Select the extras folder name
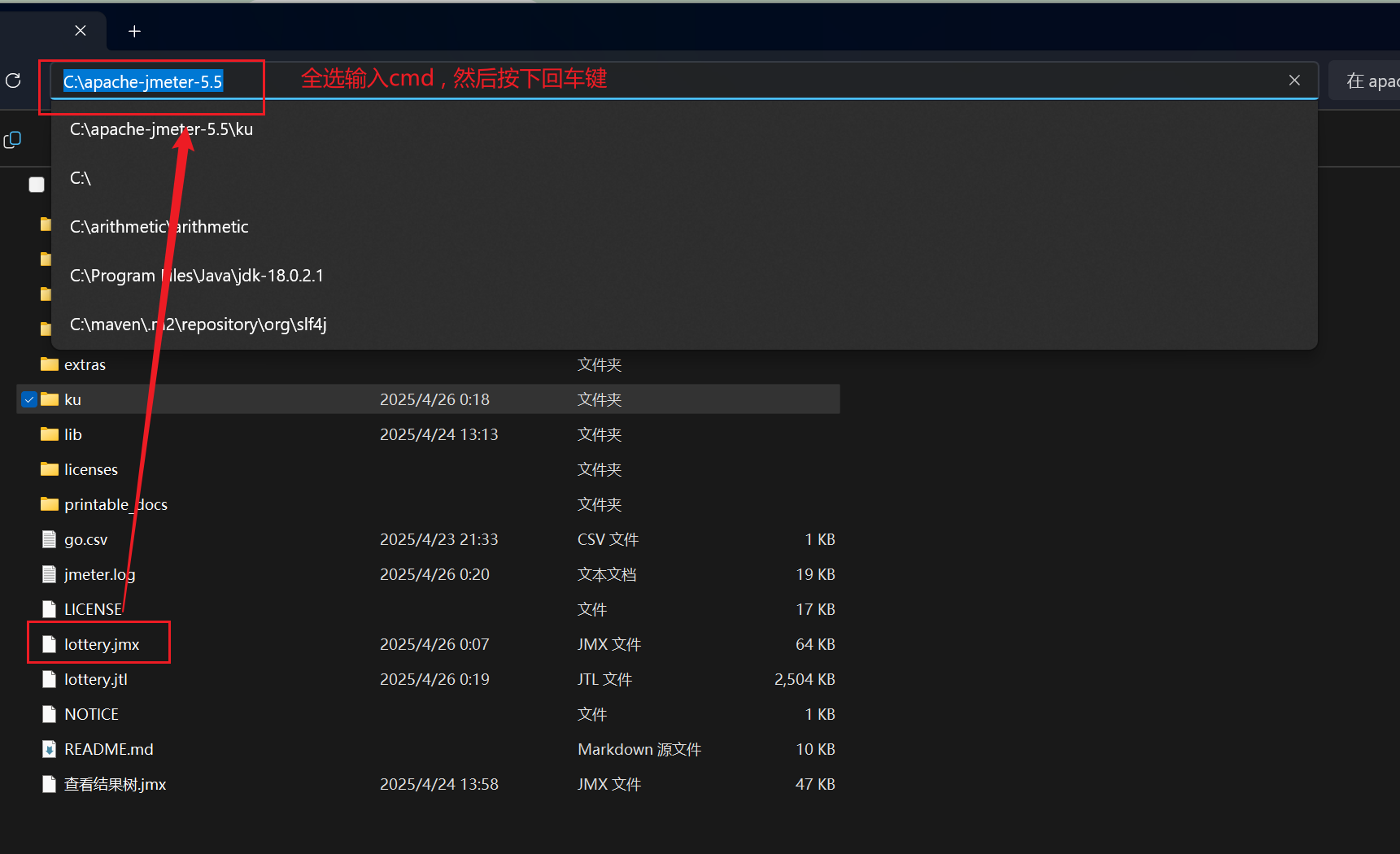Image resolution: width=1400 pixels, height=854 pixels. click(85, 364)
